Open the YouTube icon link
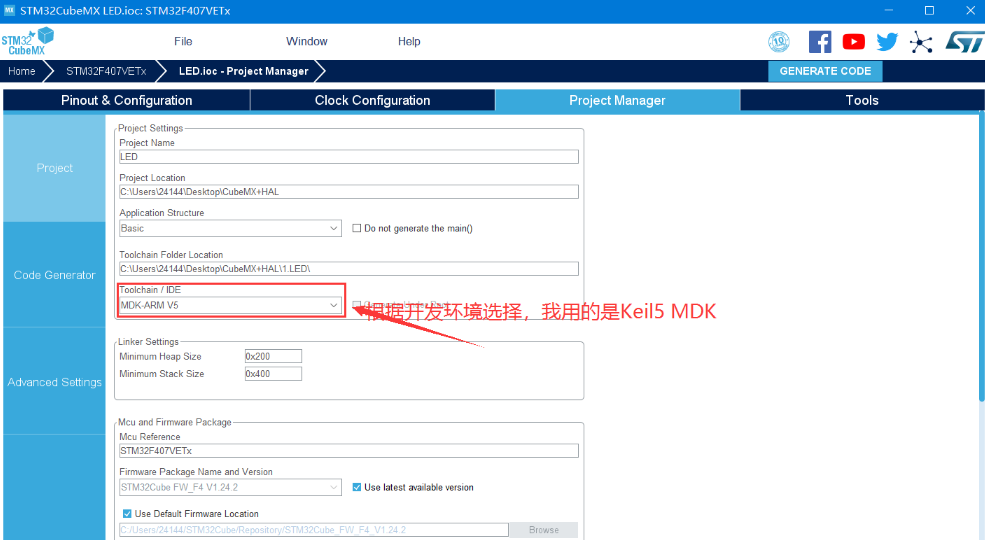985x540 pixels. pyautogui.click(x=853, y=42)
